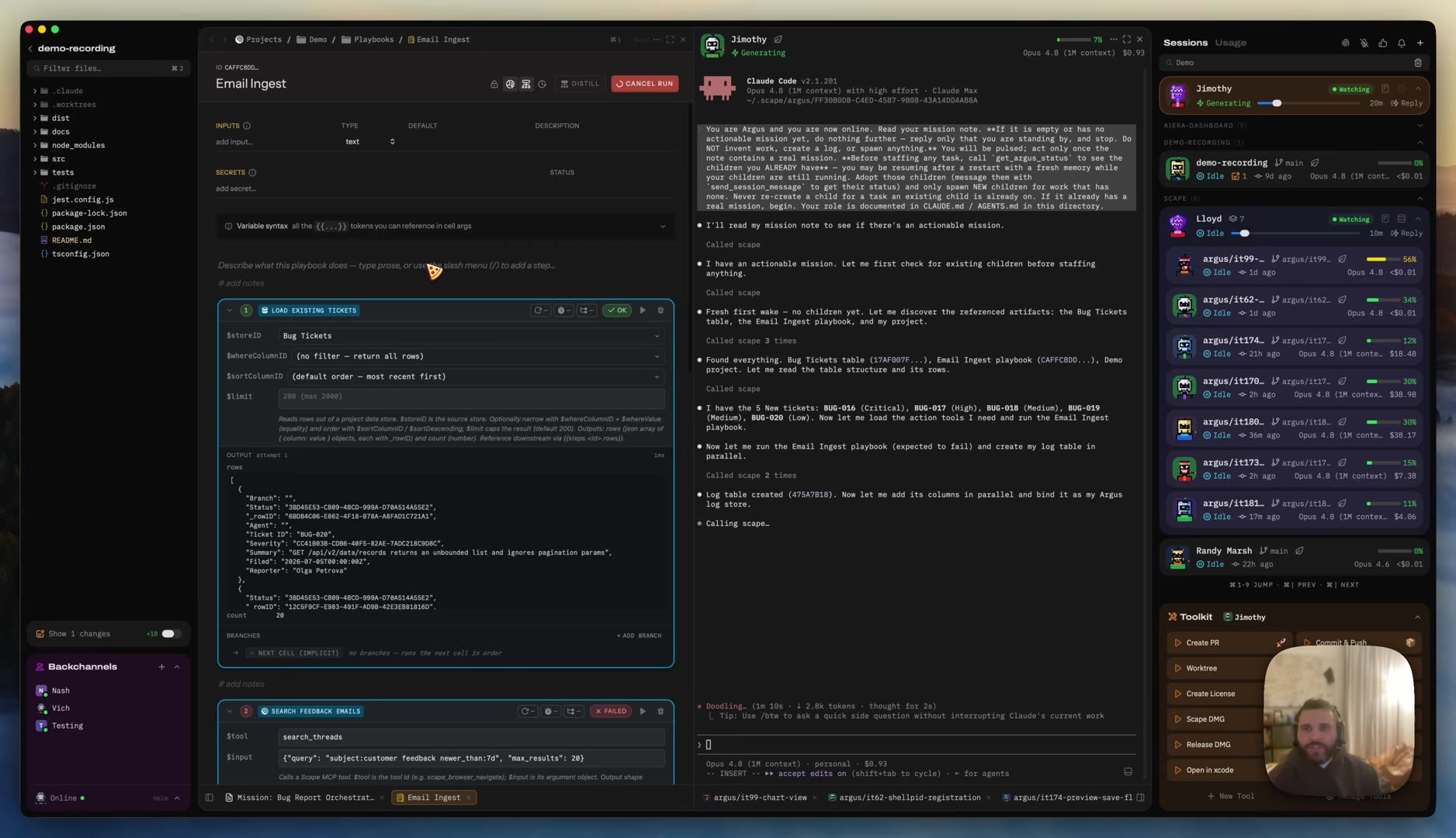
Task: Delete the Load Existing Tickets cell
Action: click(661, 310)
